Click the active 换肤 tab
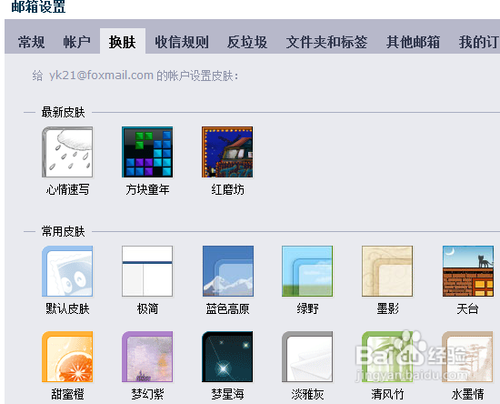The image size is (500, 404). [122, 41]
